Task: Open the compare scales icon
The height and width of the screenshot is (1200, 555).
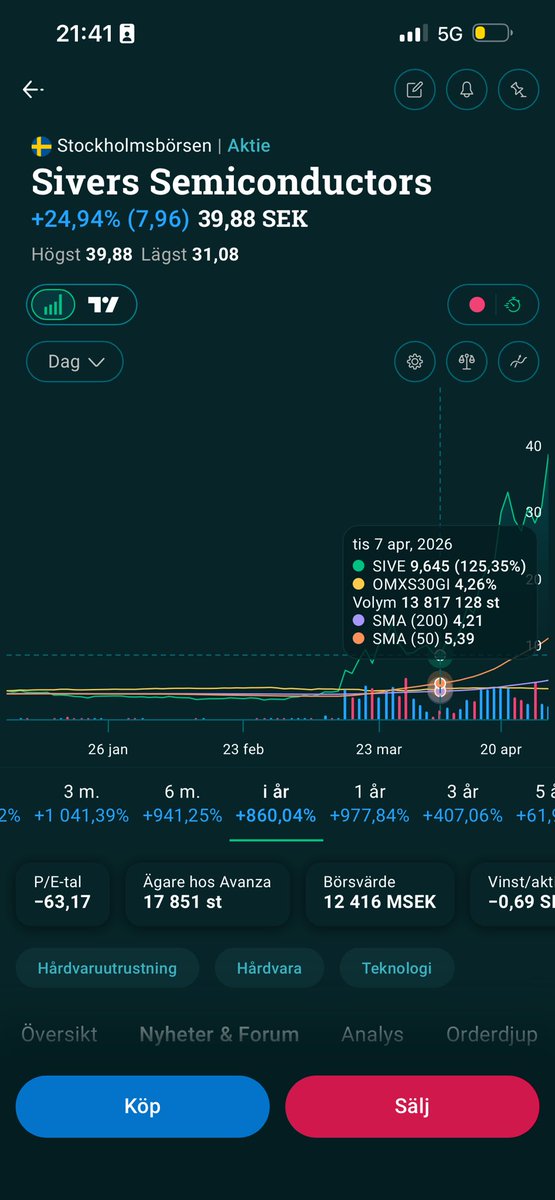Action: (466, 362)
